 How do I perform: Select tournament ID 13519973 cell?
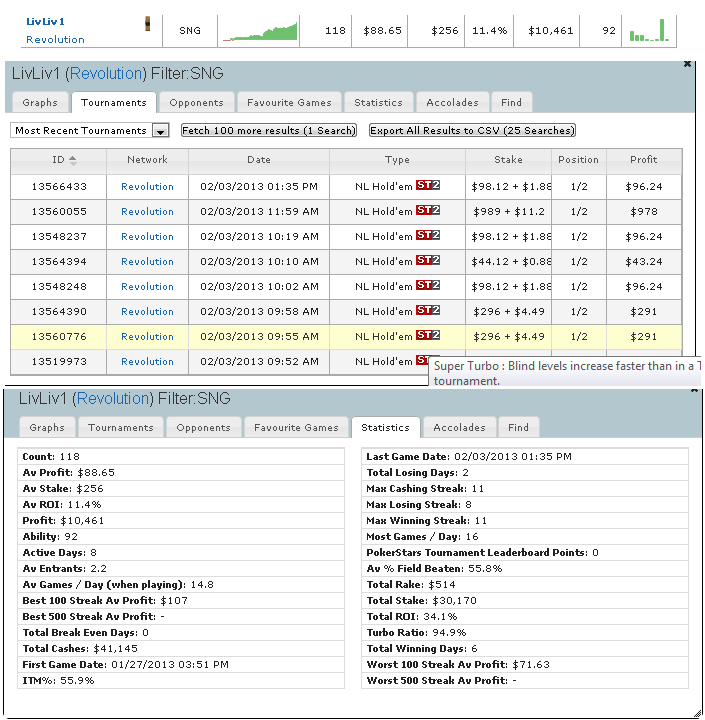59,362
